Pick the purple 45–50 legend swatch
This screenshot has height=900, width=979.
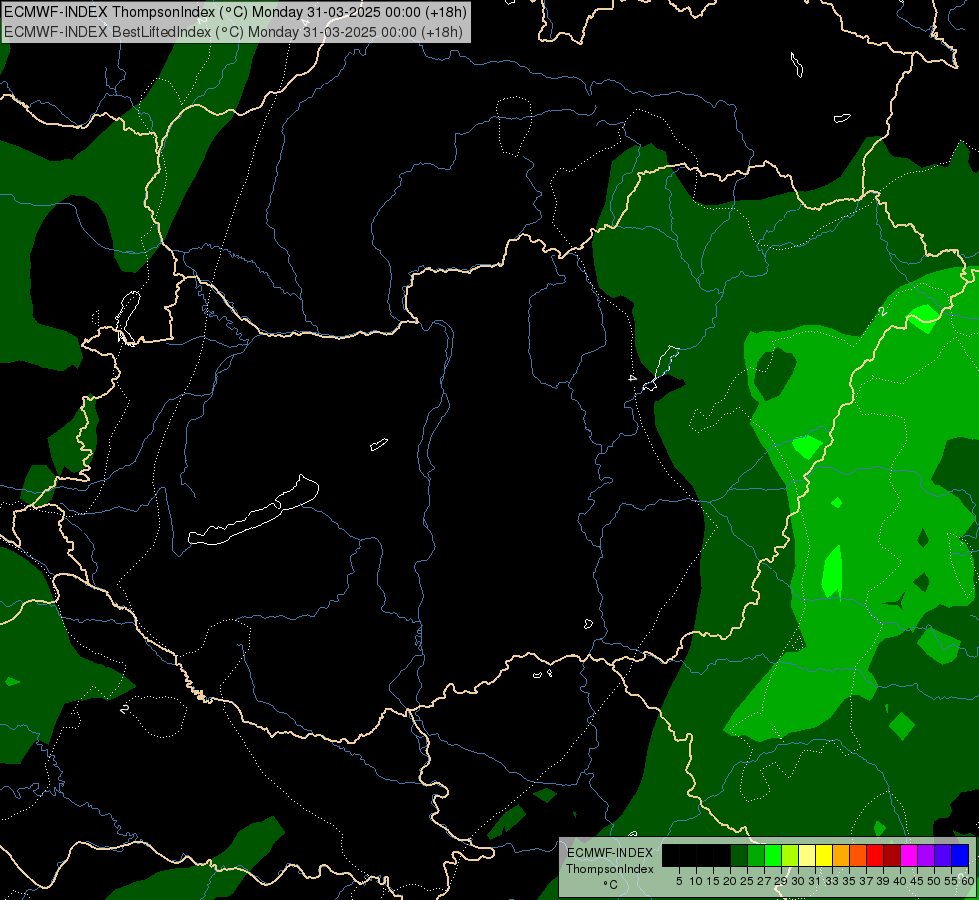click(925, 855)
